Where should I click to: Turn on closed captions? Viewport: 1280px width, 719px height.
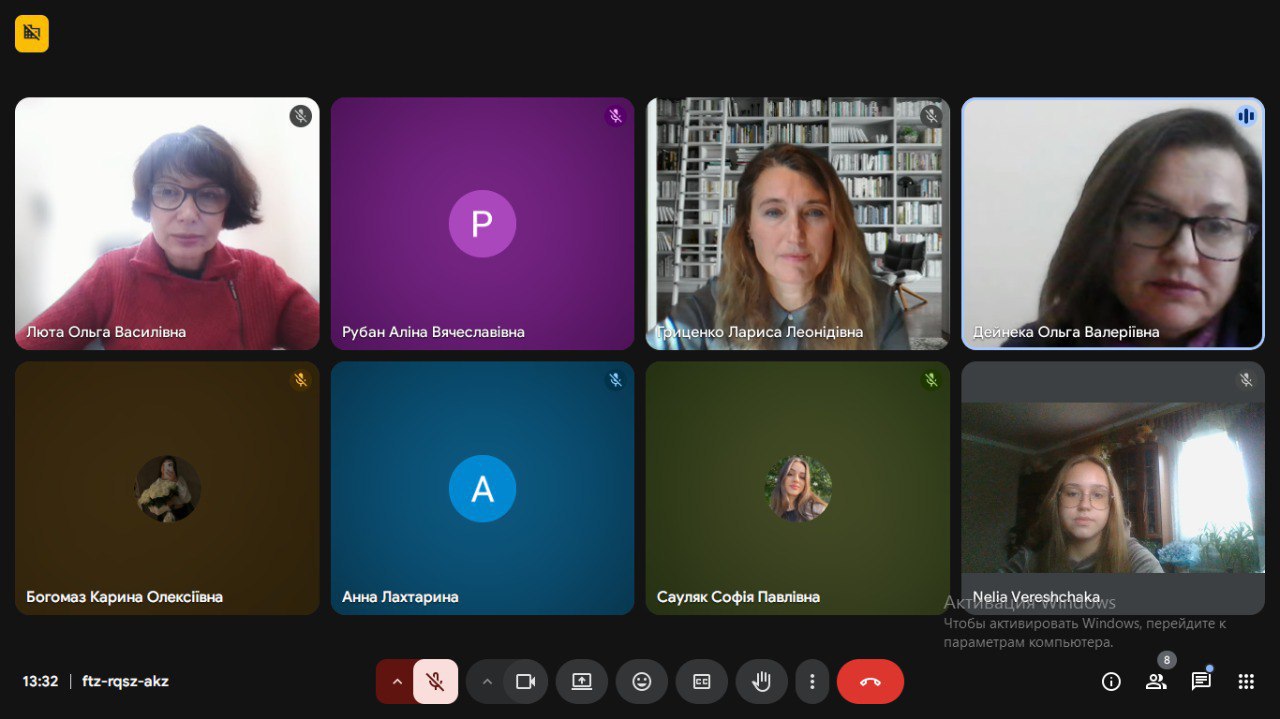(x=702, y=682)
